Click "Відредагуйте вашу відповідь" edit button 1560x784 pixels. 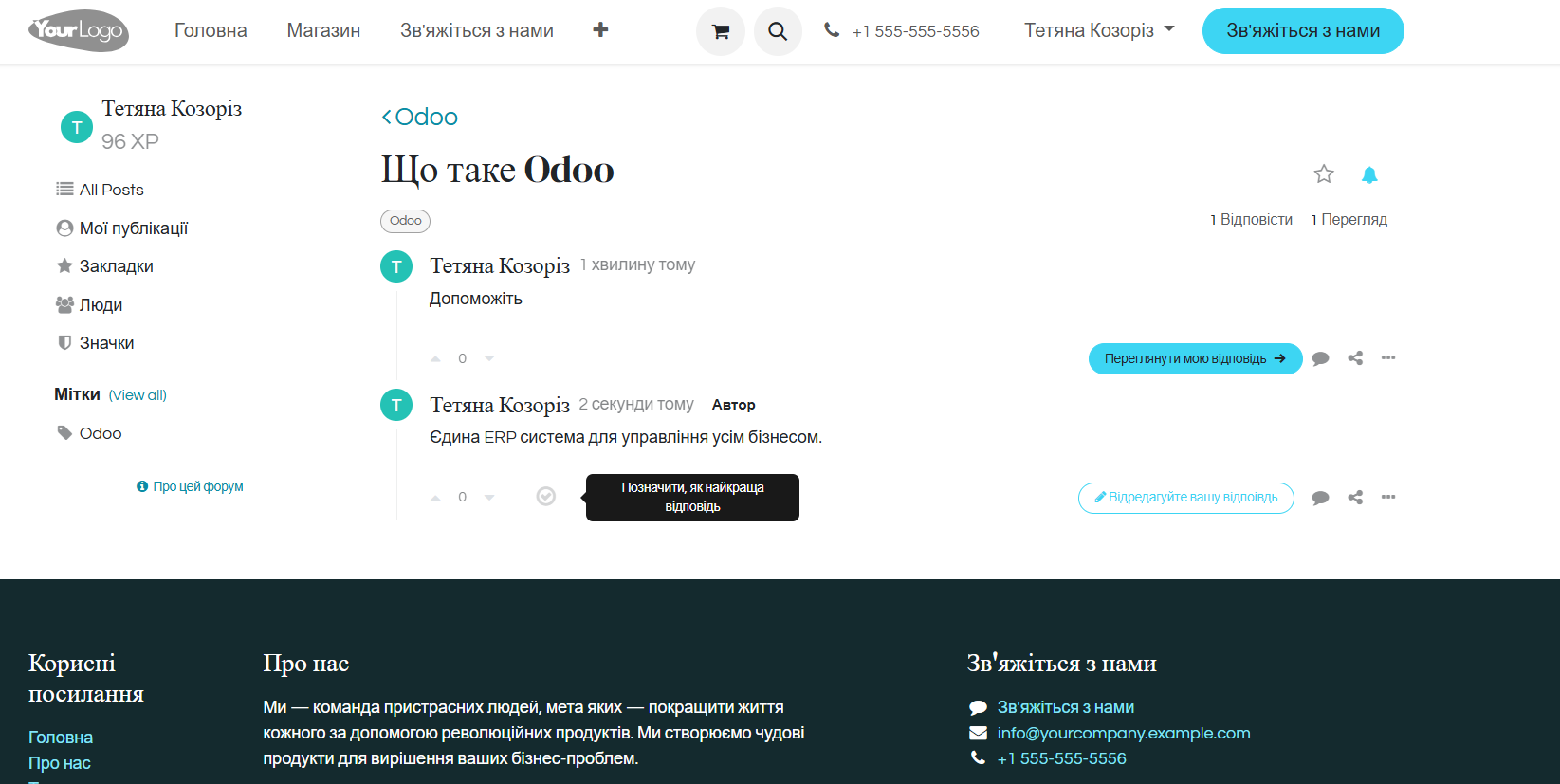1185,498
